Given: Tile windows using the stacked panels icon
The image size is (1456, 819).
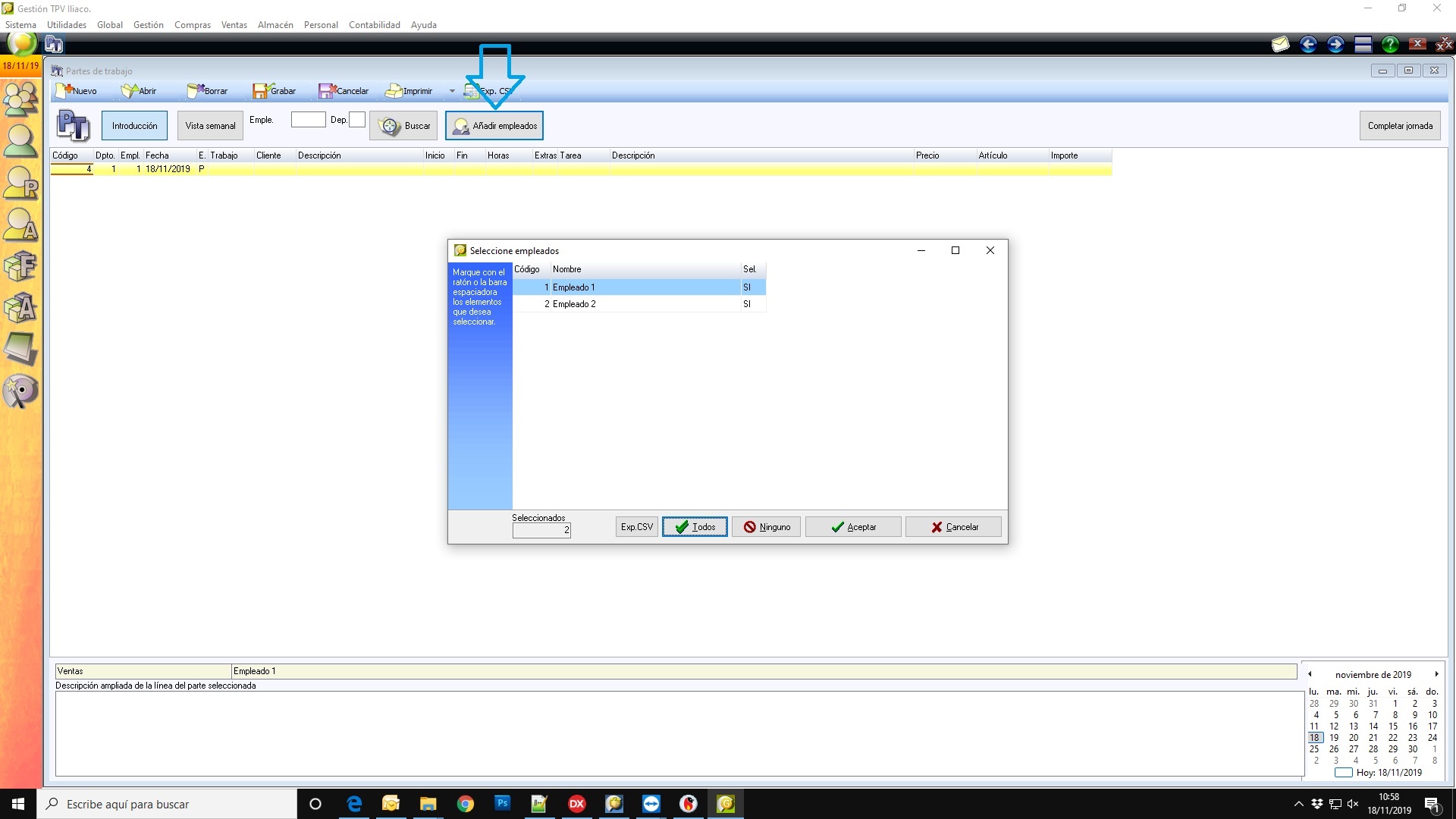Looking at the screenshot, I should click(1363, 45).
